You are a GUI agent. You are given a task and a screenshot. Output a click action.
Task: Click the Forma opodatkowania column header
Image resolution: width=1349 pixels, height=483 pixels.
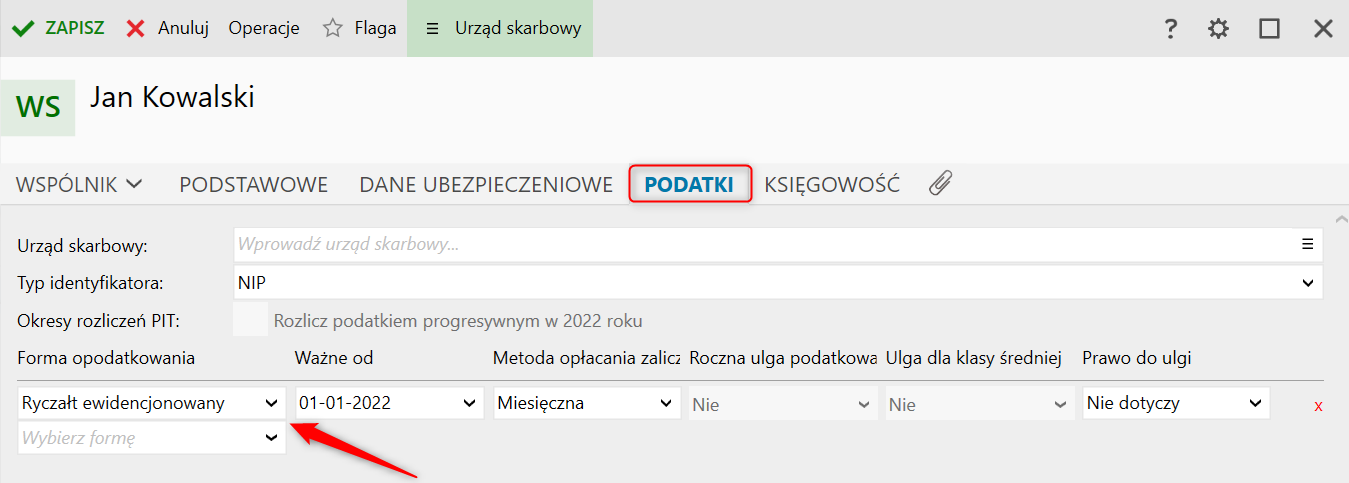(x=106, y=358)
